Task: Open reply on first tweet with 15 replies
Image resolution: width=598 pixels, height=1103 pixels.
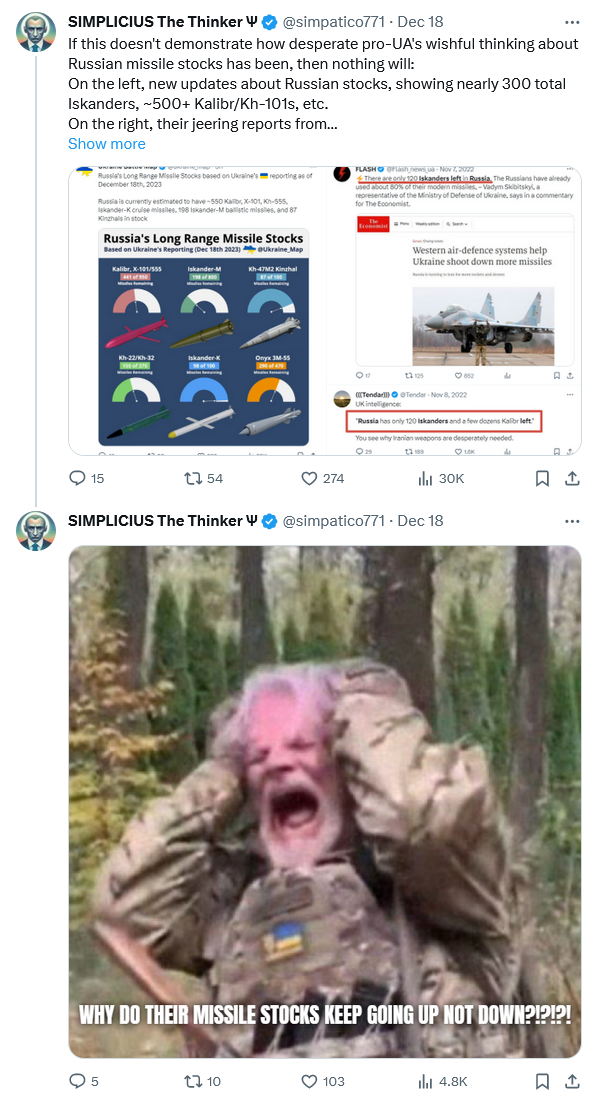Action: (87, 478)
